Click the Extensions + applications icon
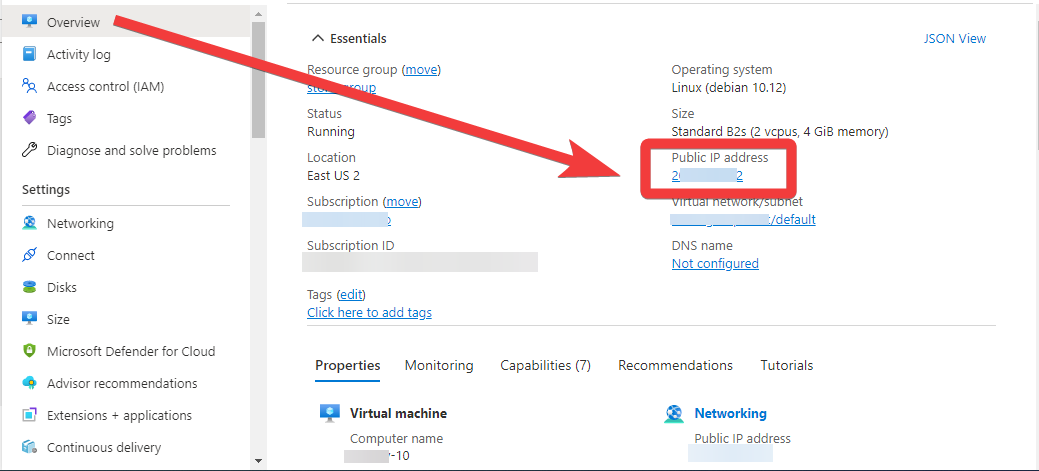The width and height of the screenshot is (1039, 471). (29, 415)
